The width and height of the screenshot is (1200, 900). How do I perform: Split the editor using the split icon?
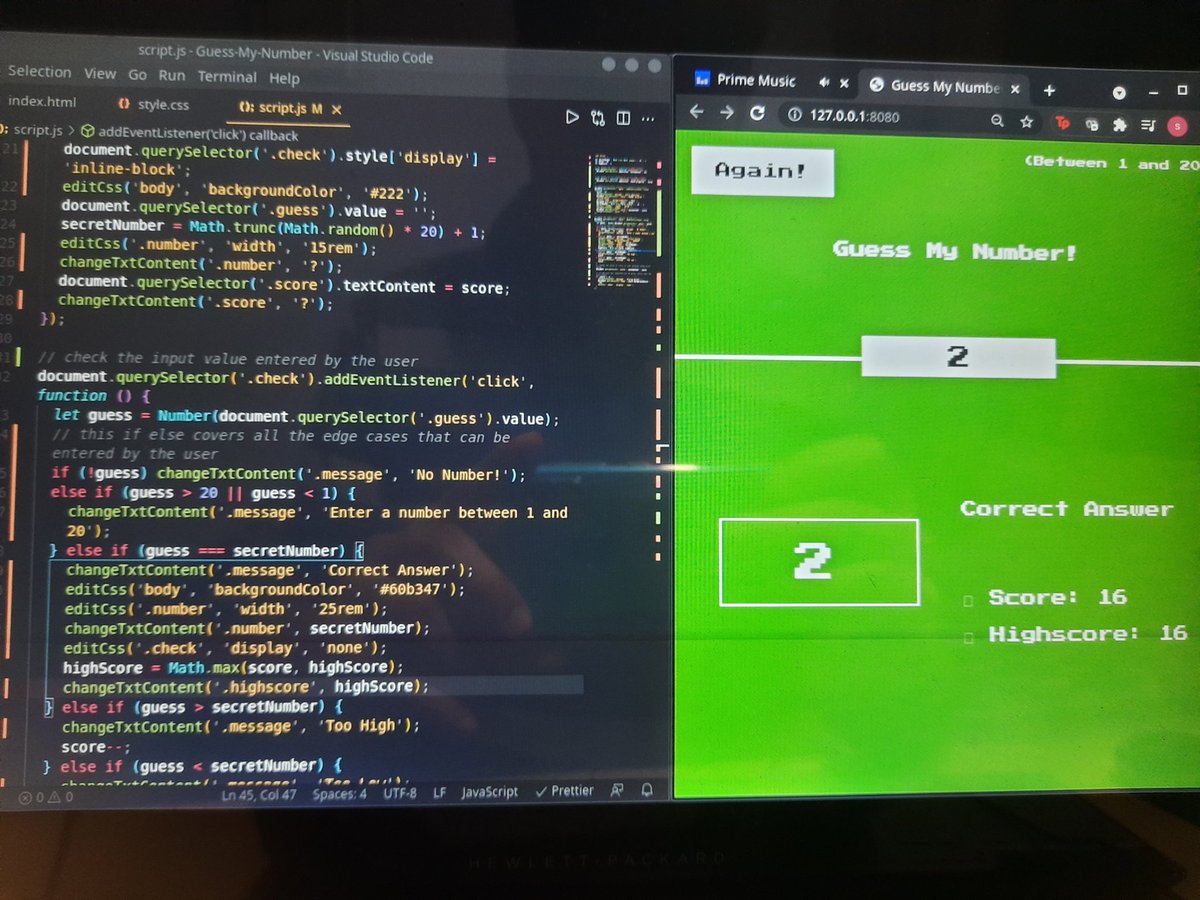(x=622, y=117)
